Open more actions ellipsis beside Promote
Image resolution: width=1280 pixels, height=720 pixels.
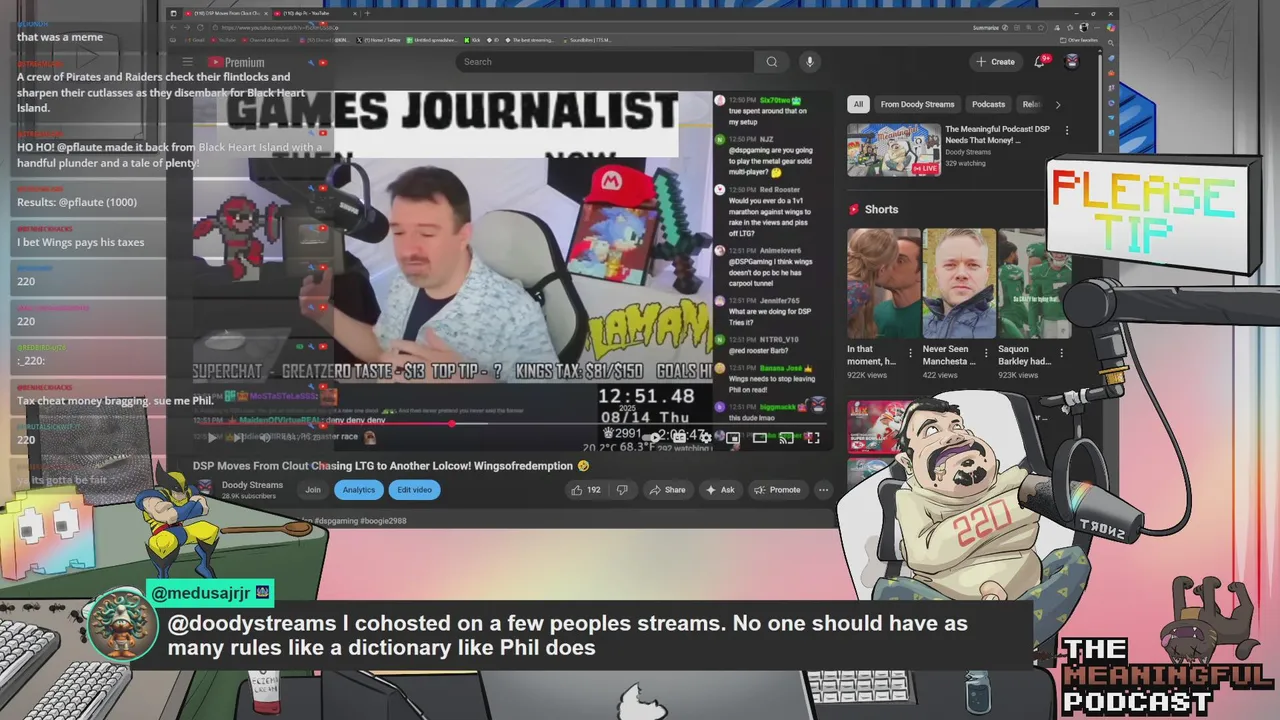823,490
